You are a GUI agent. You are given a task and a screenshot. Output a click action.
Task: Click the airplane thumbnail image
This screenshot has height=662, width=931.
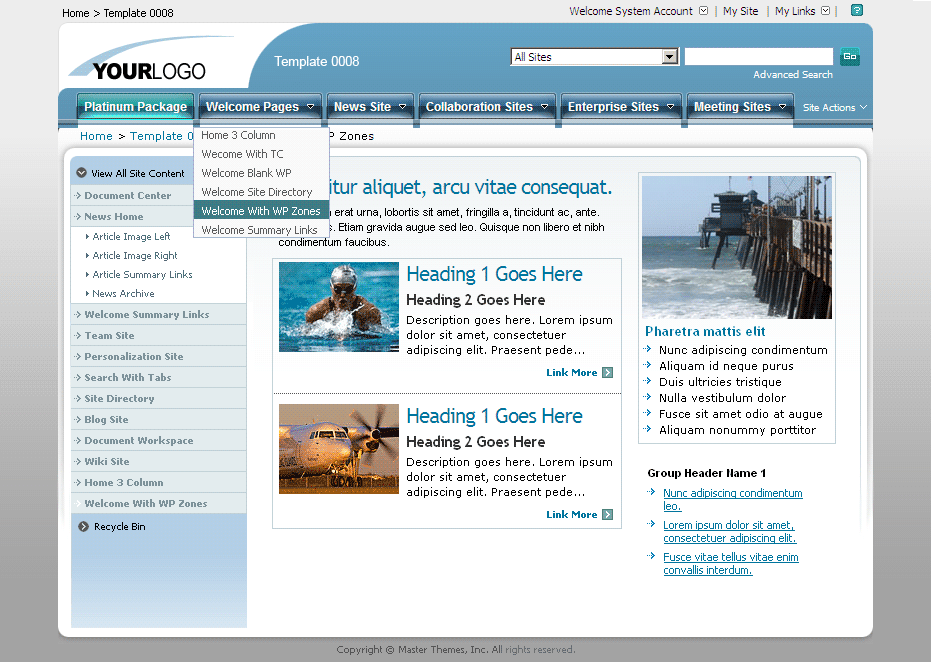[338, 448]
